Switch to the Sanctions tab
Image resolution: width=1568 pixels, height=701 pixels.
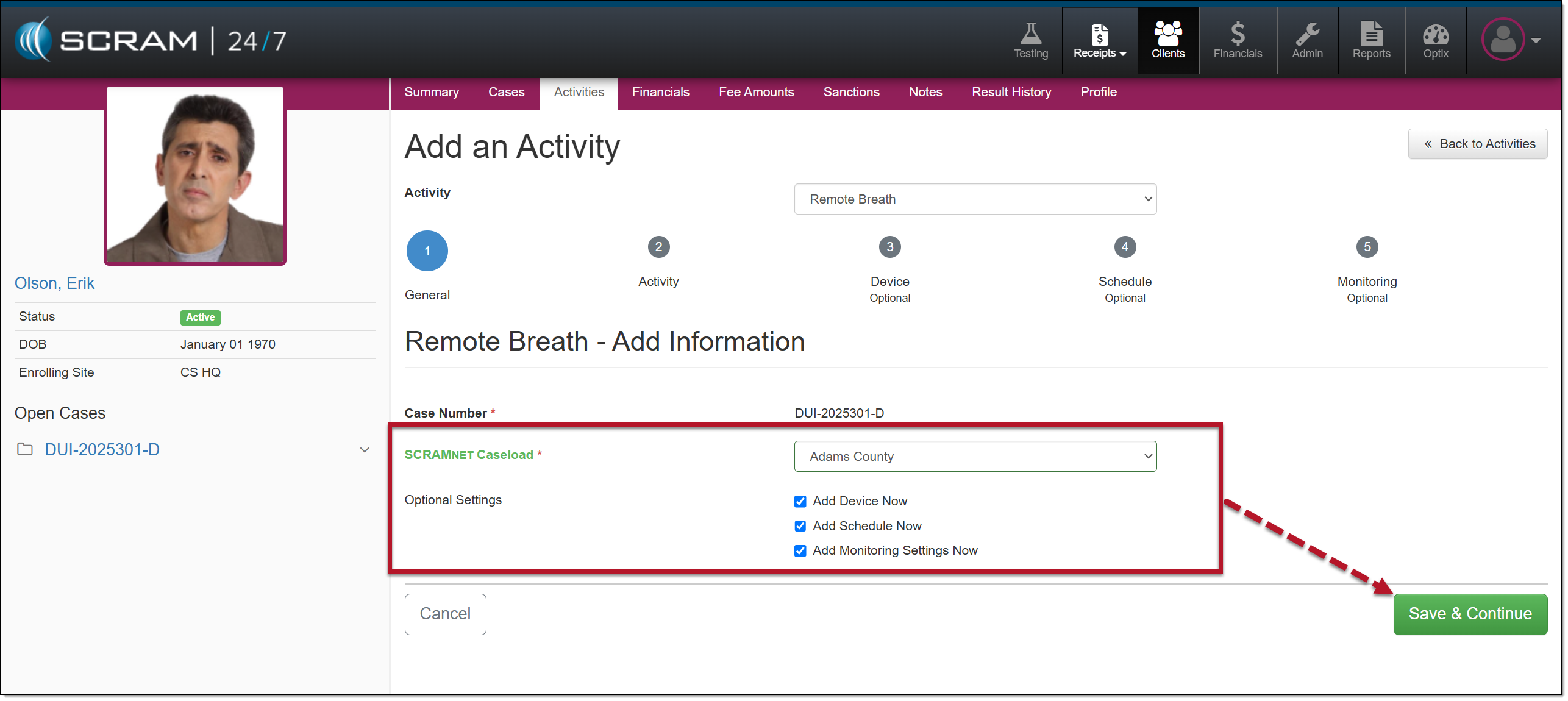[x=851, y=92]
